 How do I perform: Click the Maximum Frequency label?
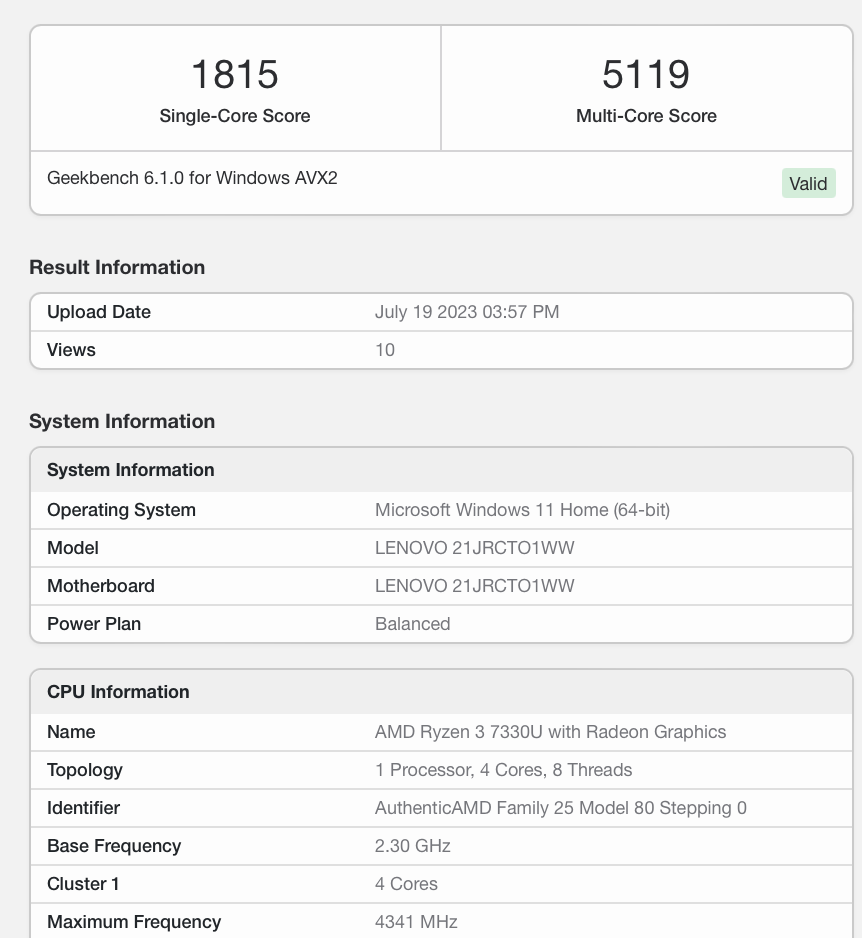(x=134, y=922)
